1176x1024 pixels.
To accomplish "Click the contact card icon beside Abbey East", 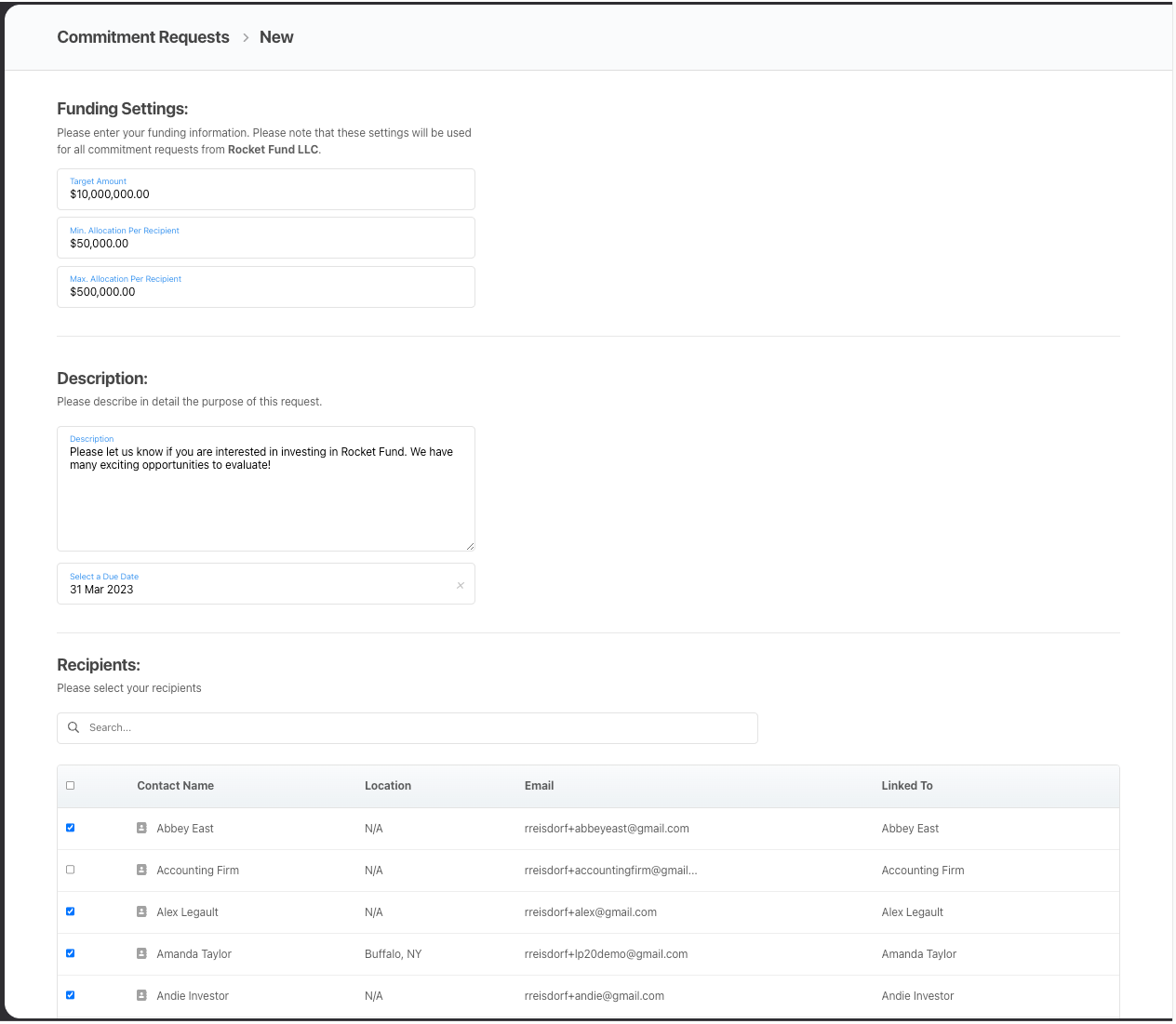I will 141,828.
